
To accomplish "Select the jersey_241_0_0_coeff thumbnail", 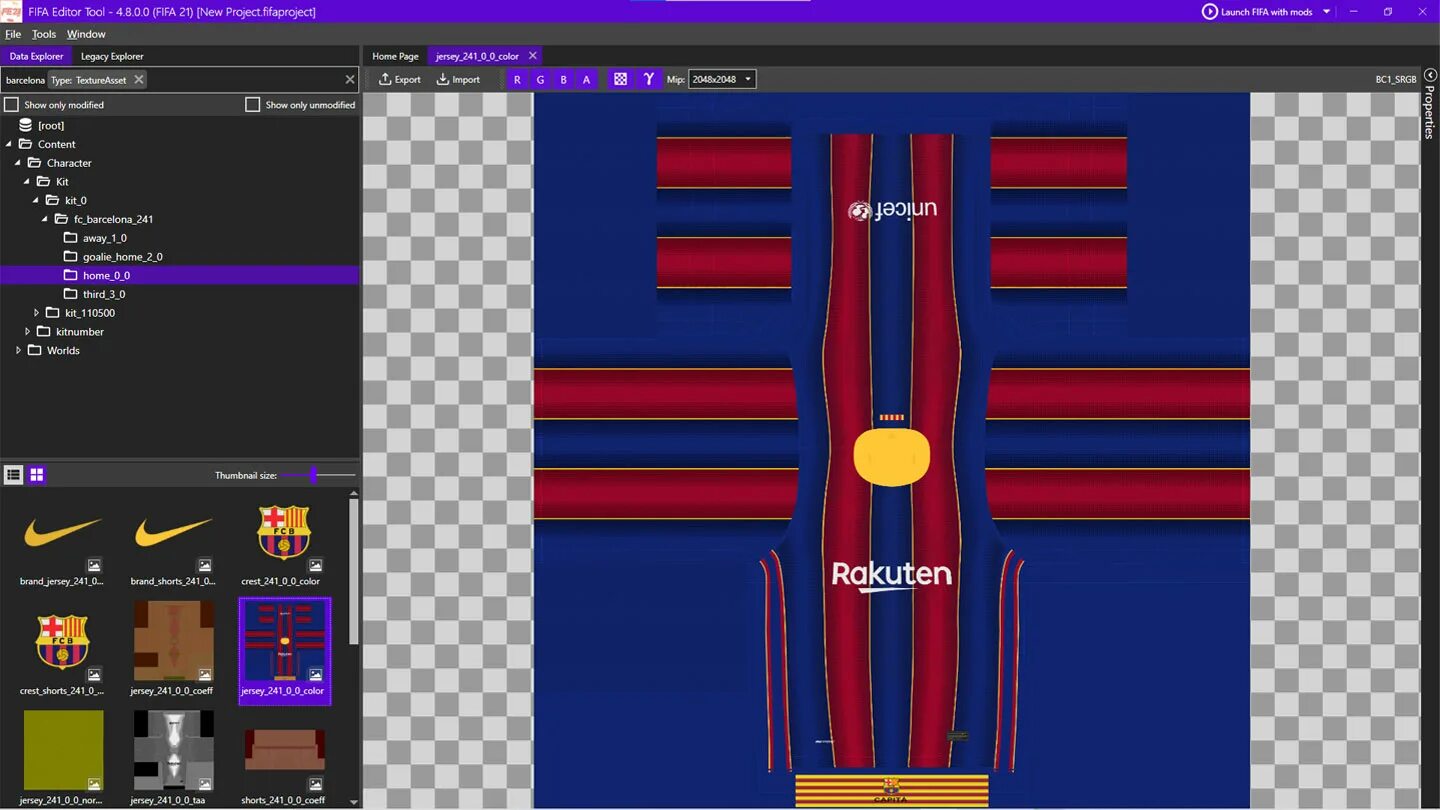I will [174, 649].
